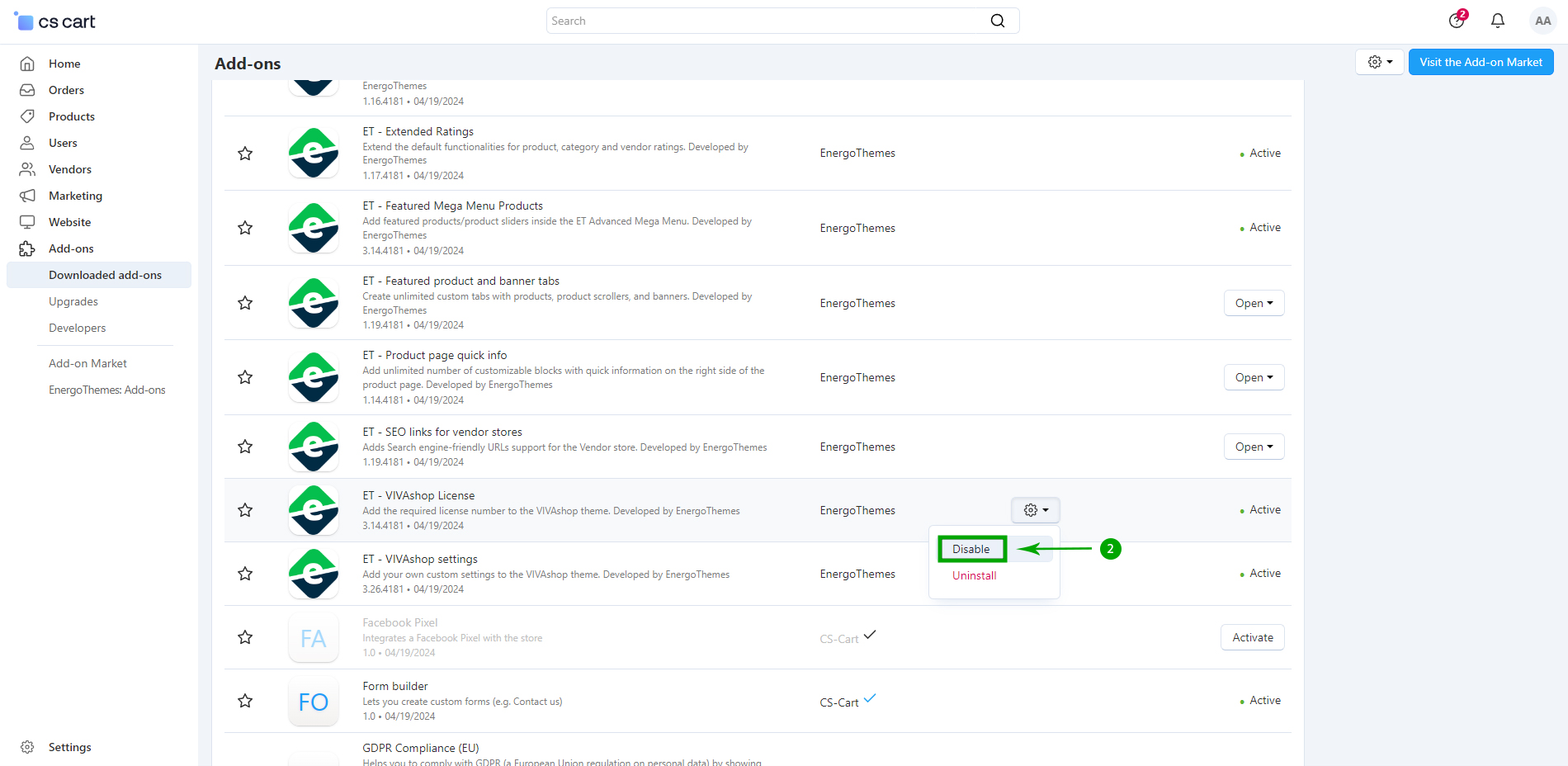
Task: Click into the Search input field
Action: point(767,21)
